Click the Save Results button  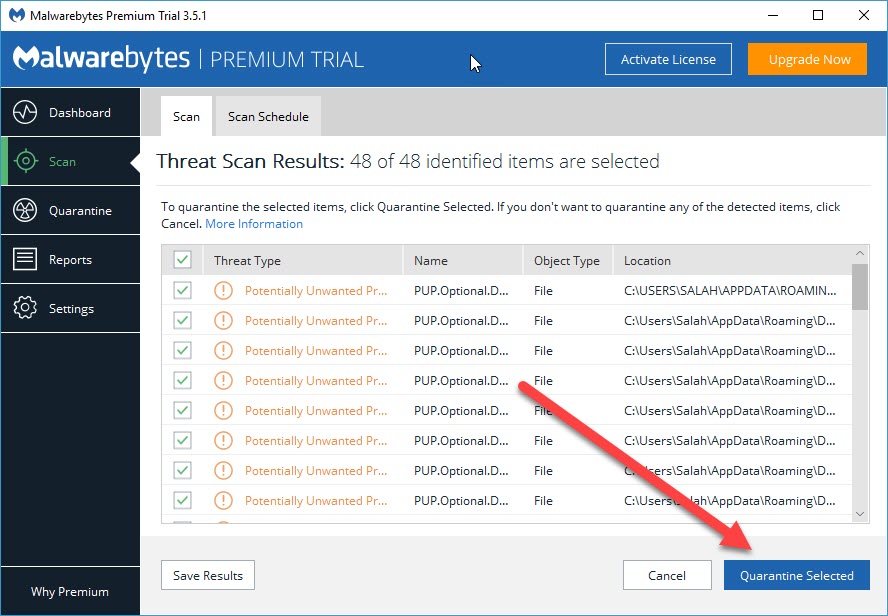coord(208,575)
